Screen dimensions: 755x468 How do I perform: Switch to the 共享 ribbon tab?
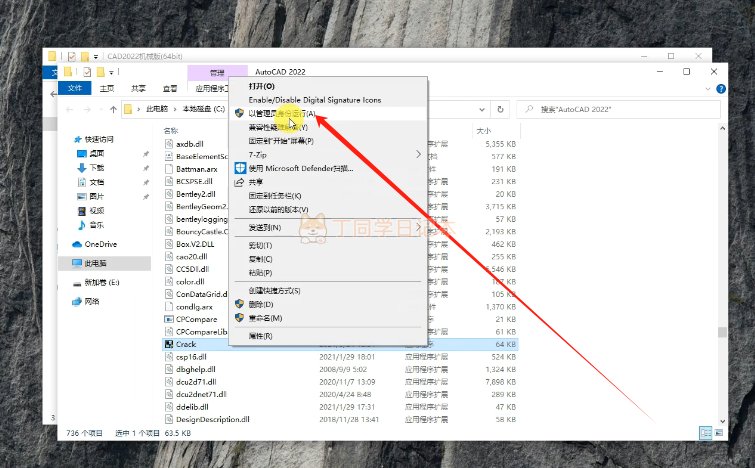138,88
